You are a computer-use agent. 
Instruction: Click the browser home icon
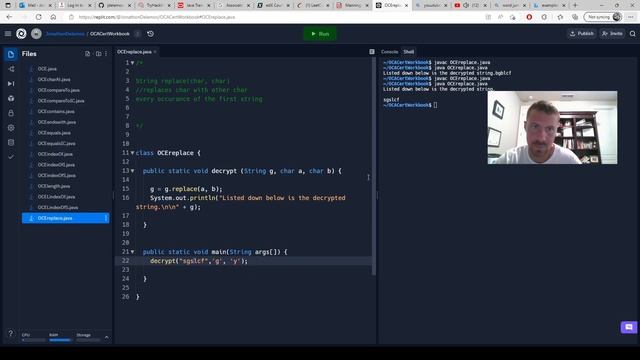click(53, 17)
